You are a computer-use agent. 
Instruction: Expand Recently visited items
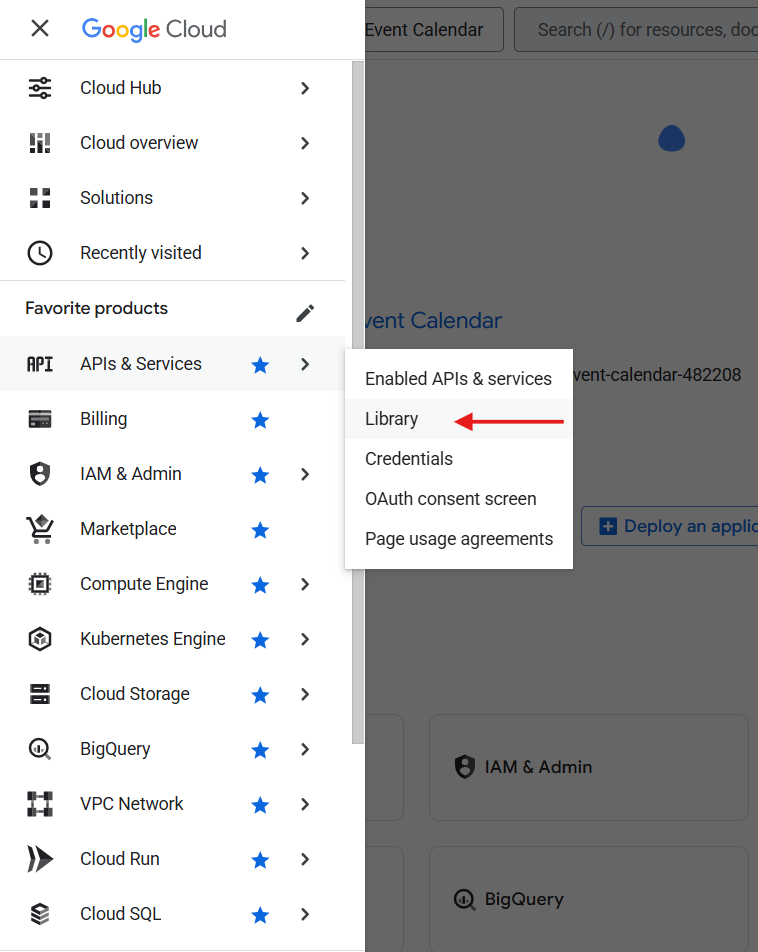click(304, 253)
